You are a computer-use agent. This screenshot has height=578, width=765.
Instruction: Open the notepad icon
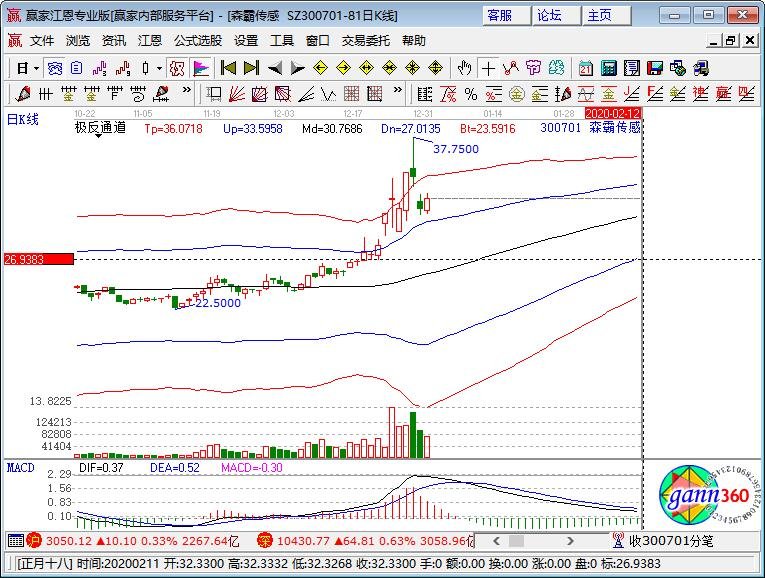(x=632, y=68)
